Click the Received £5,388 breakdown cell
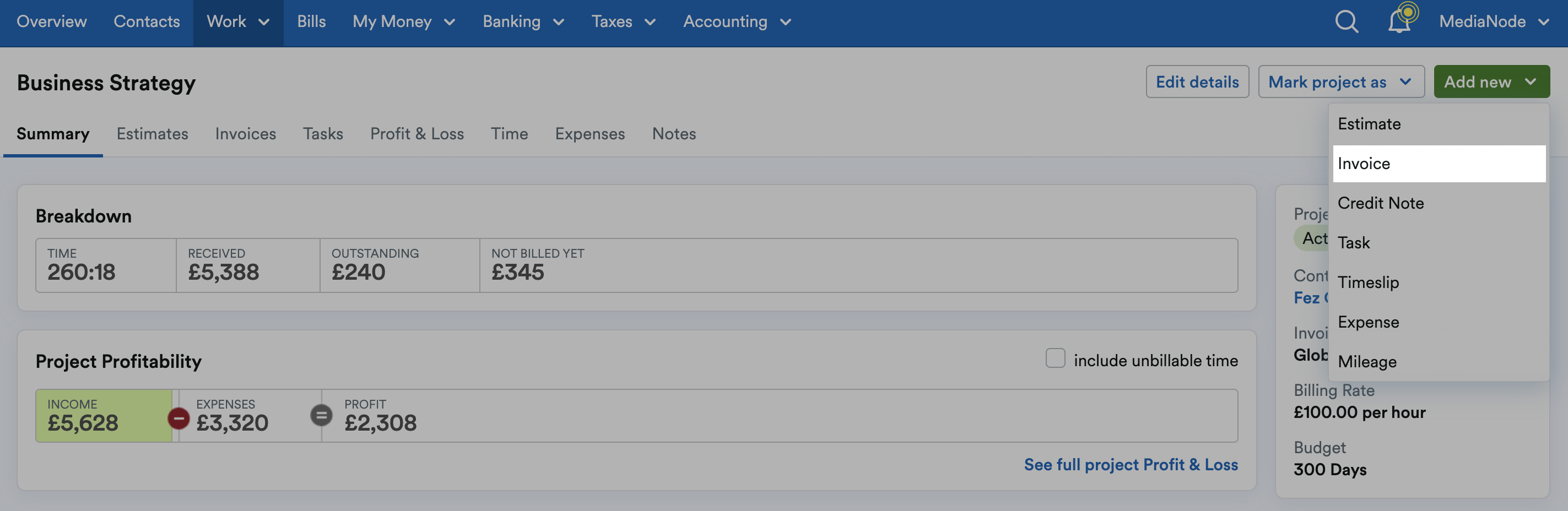Viewport: 1568px width, 511px height. pos(248,265)
